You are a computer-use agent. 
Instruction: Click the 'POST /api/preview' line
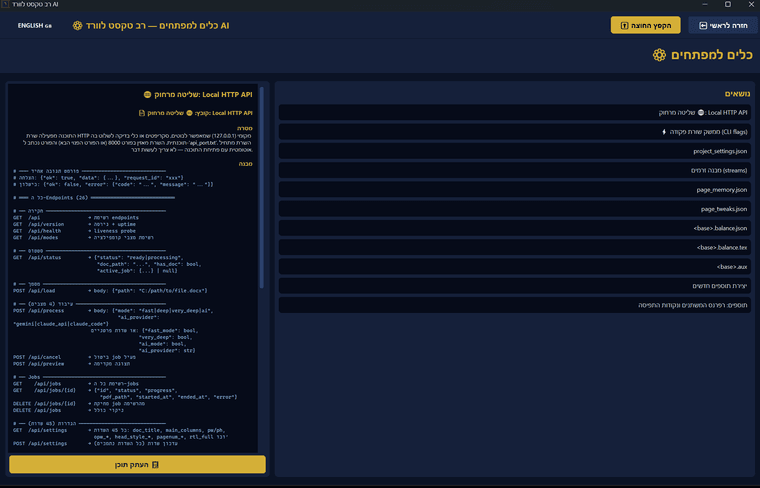(71, 363)
